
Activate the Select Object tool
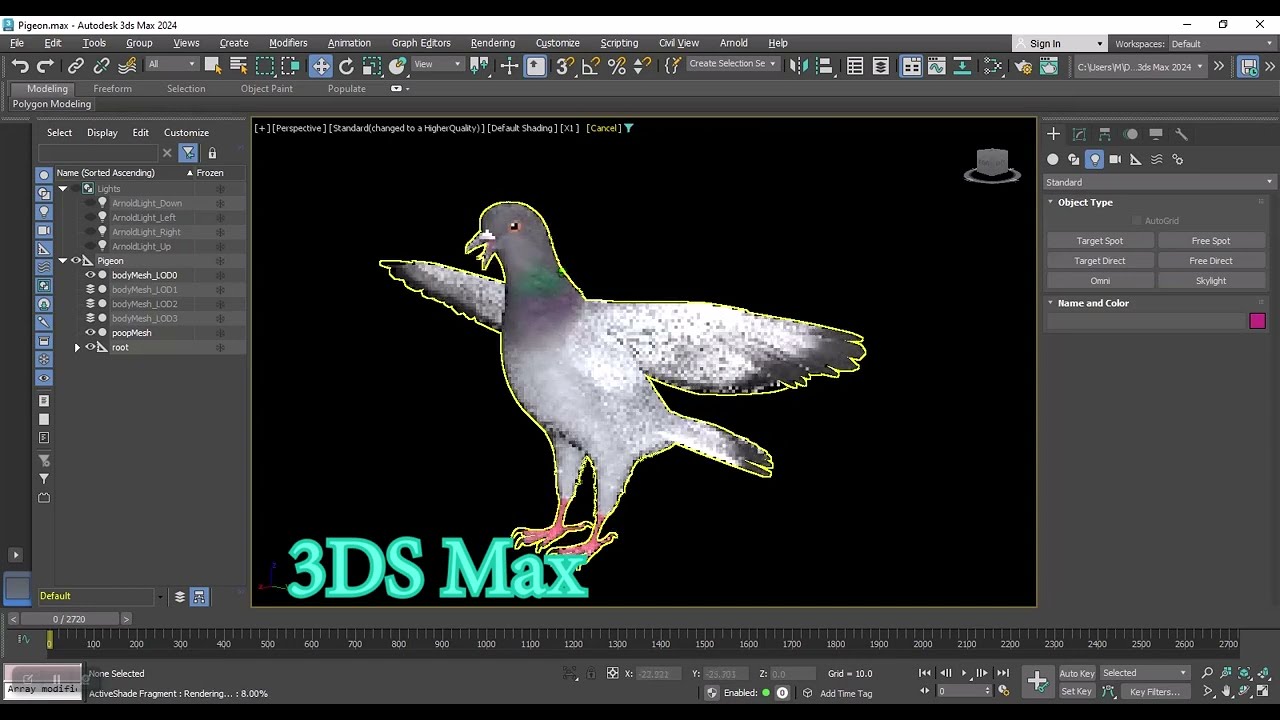[212, 66]
